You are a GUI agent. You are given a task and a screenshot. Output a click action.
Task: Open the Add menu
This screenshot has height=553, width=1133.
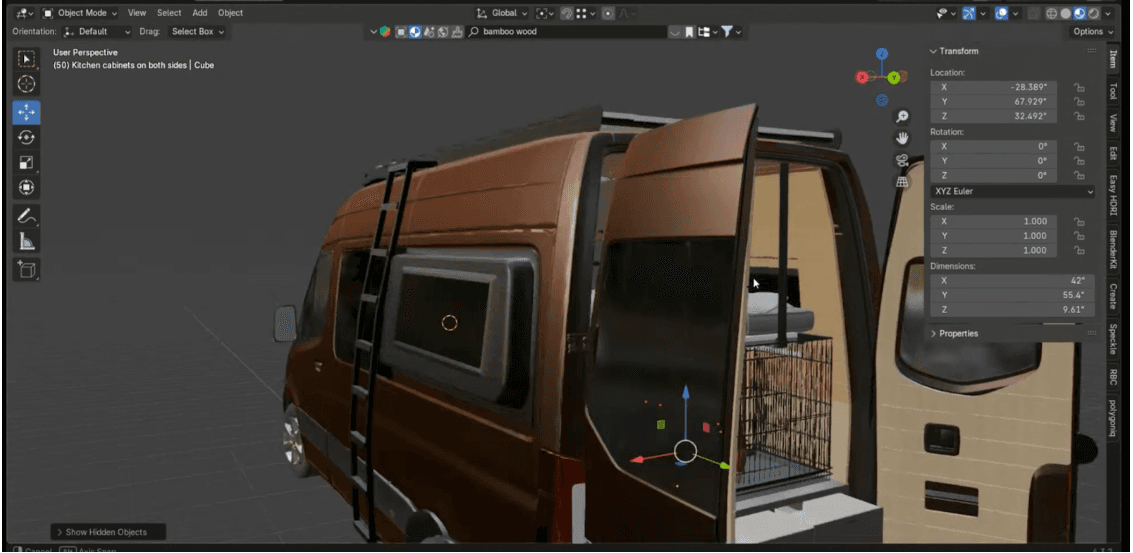click(x=199, y=13)
